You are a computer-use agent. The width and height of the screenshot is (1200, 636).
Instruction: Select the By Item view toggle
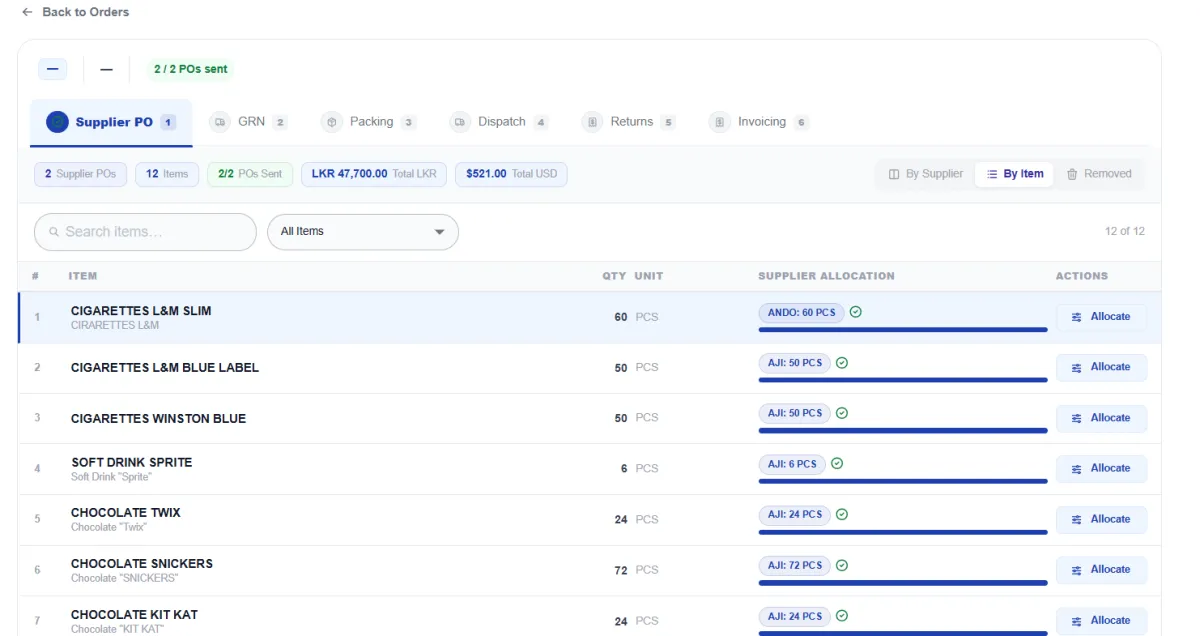point(1014,174)
